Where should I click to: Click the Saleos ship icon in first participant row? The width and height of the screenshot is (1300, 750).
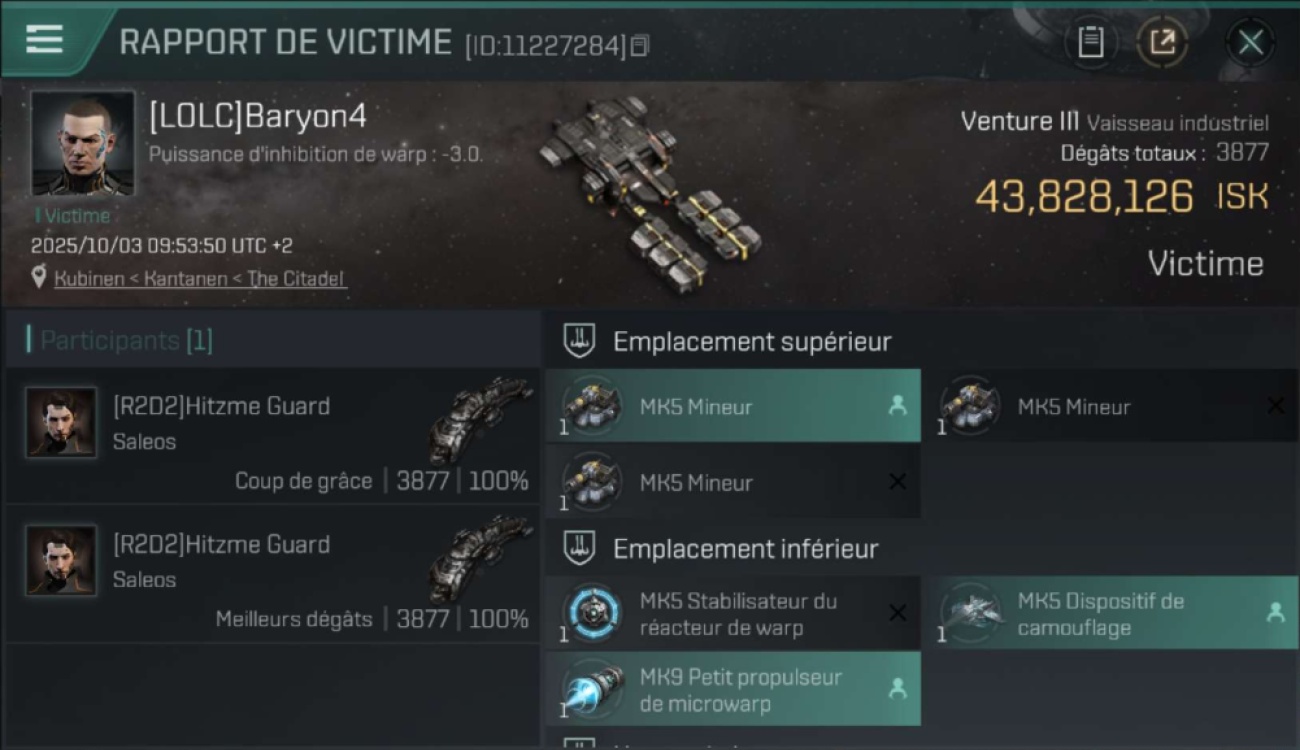480,420
